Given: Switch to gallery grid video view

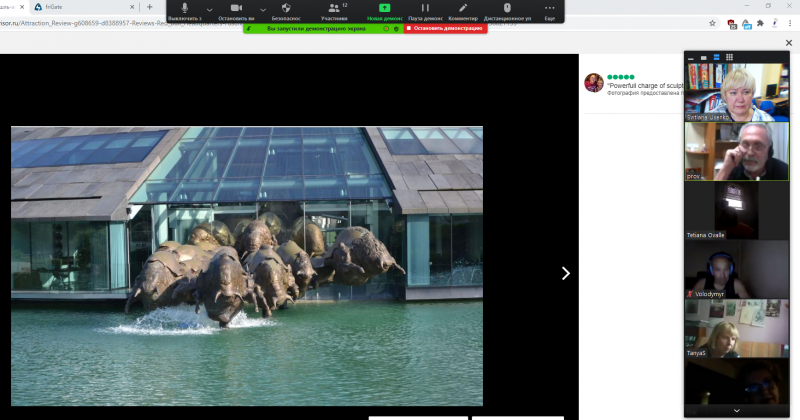Looking at the screenshot, I should point(729,58).
